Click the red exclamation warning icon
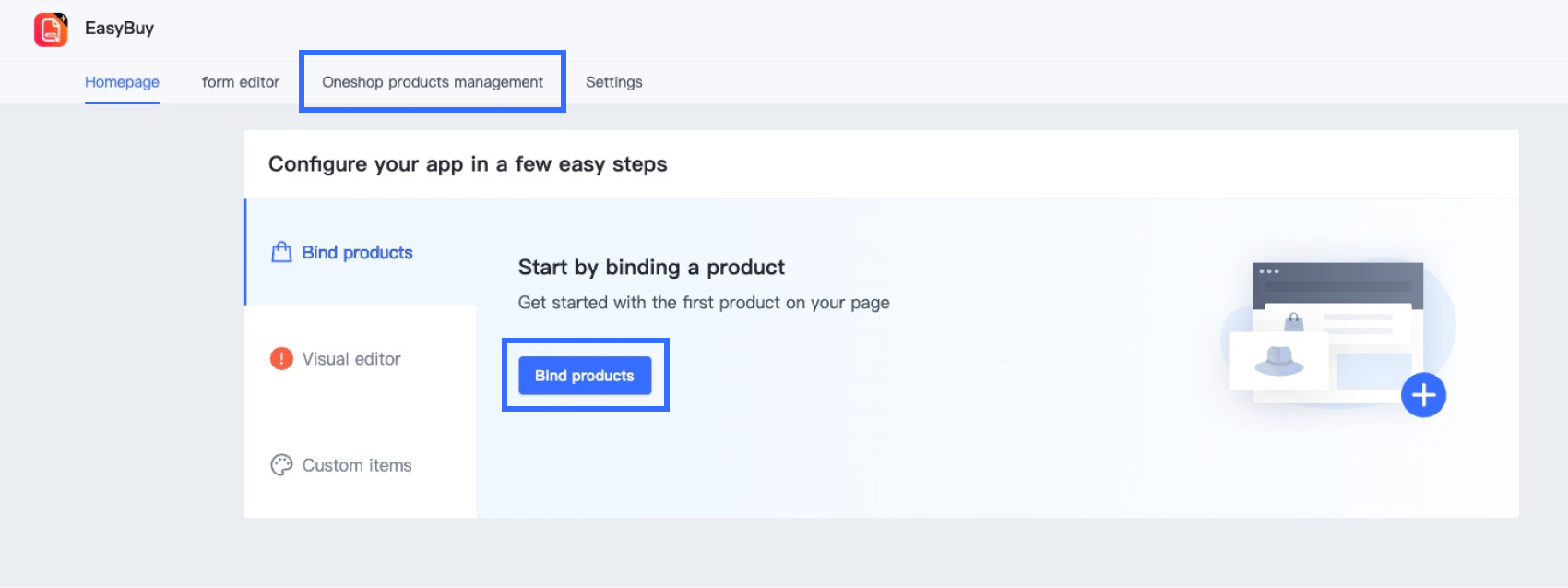Image resolution: width=1568 pixels, height=588 pixels. [x=281, y=358]
